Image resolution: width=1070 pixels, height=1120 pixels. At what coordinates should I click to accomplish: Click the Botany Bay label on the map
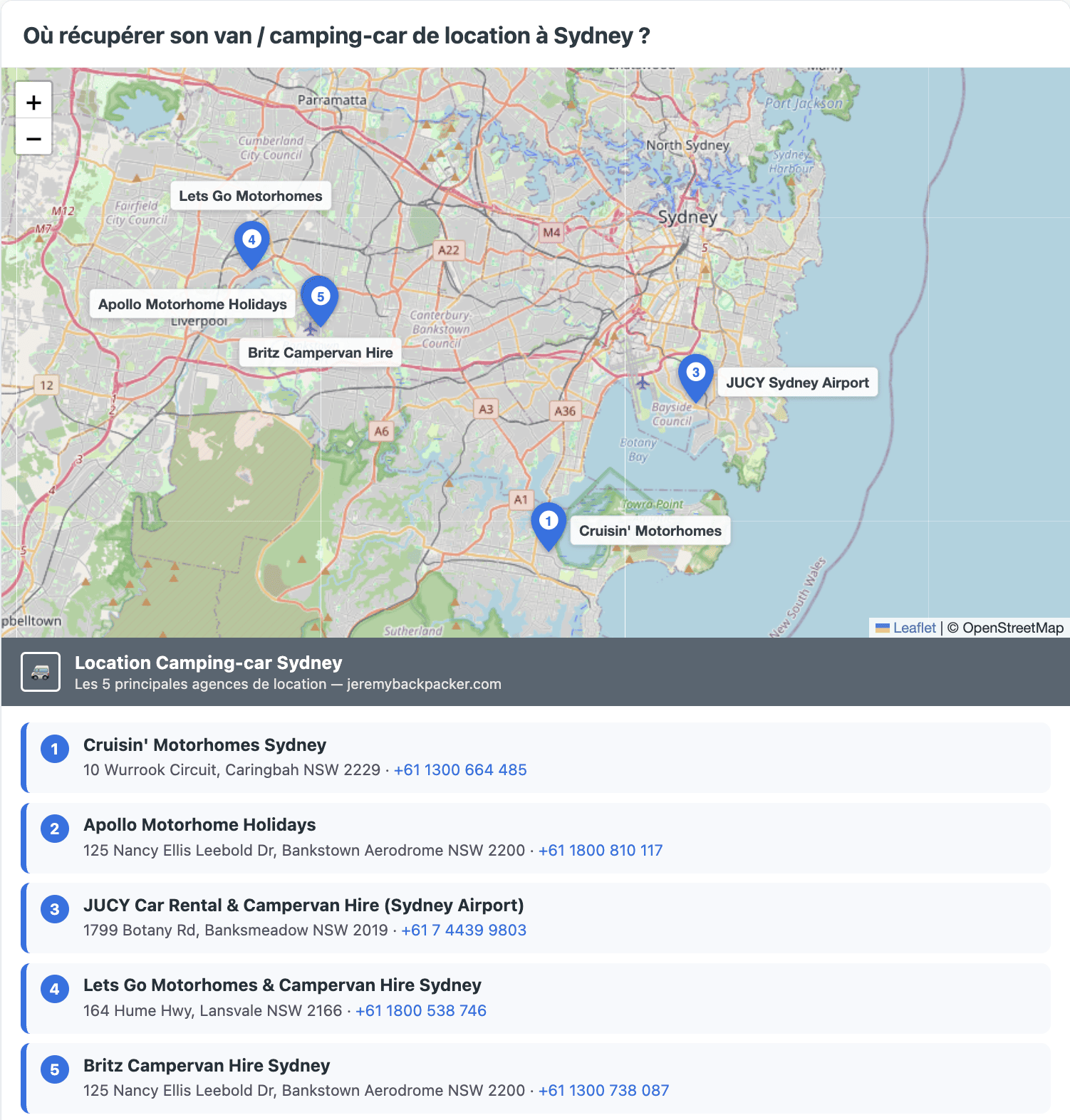638,450
